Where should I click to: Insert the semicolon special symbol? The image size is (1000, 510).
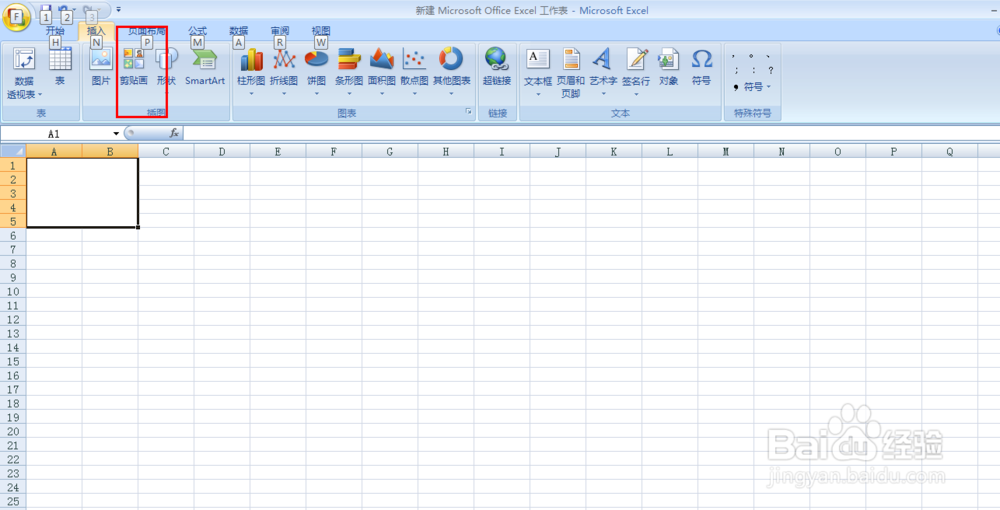(x=735, y=70)
